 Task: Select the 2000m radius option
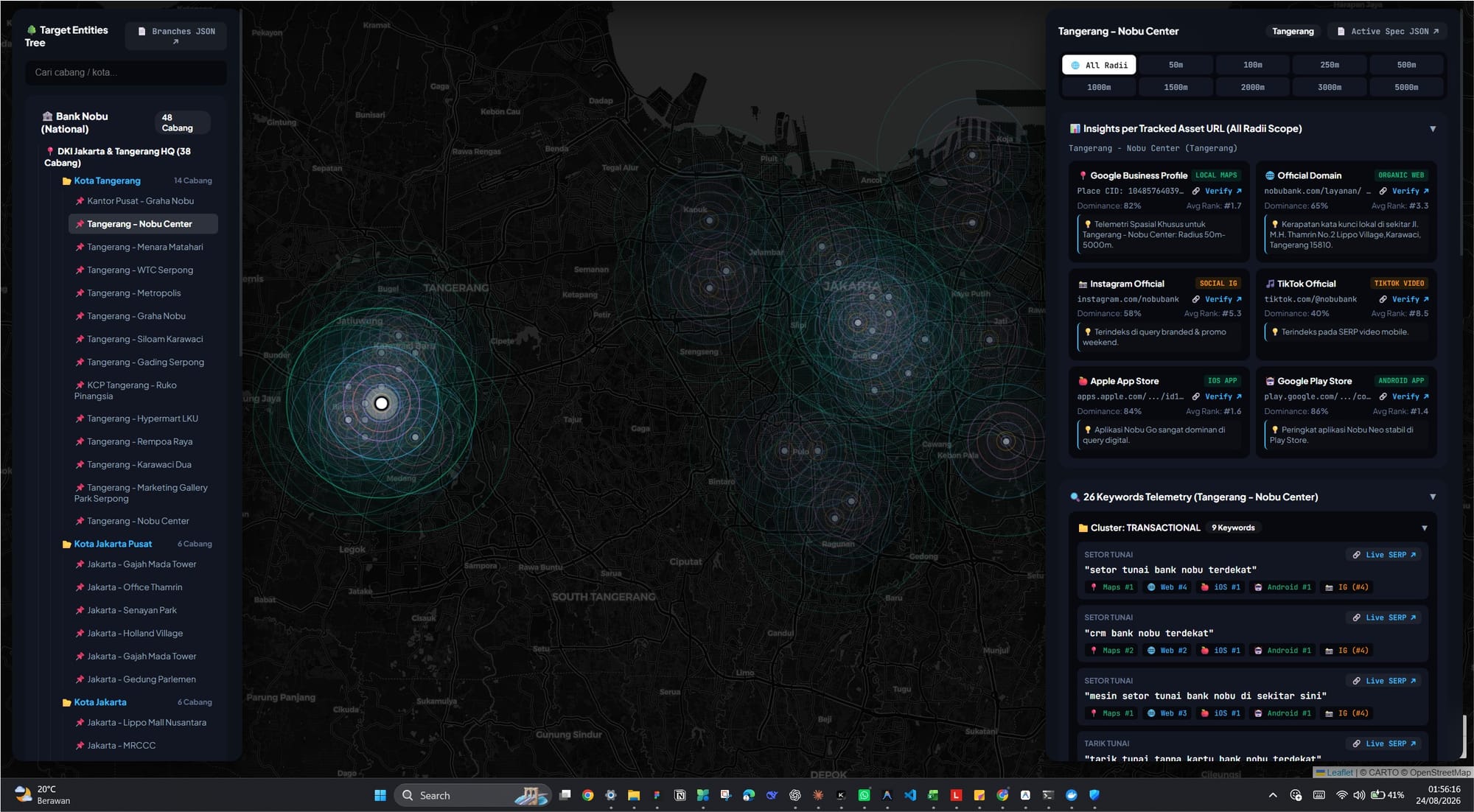tap(1252, 87)
